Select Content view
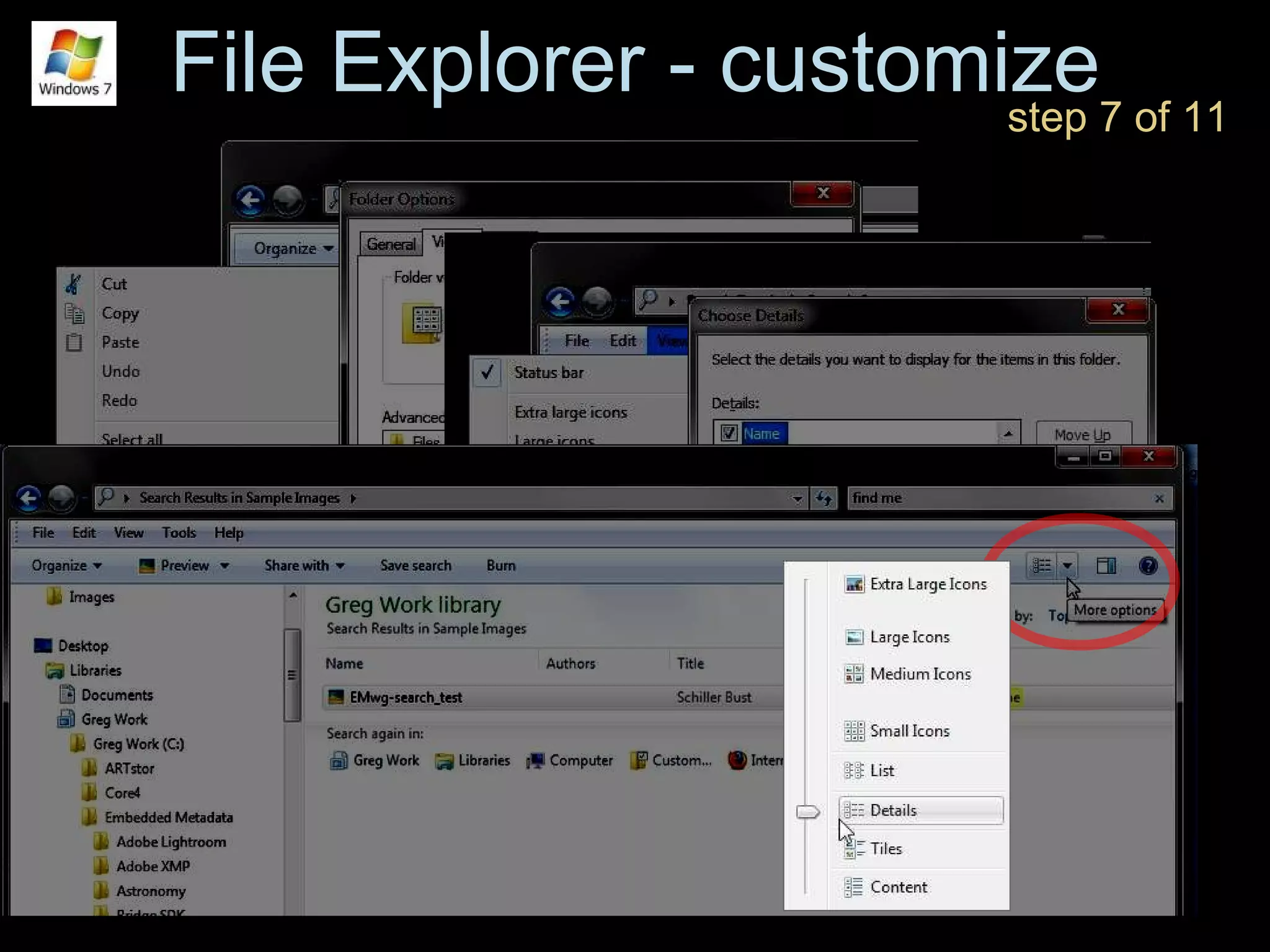Screen dimensions: 1270x952 pos(886,887)
